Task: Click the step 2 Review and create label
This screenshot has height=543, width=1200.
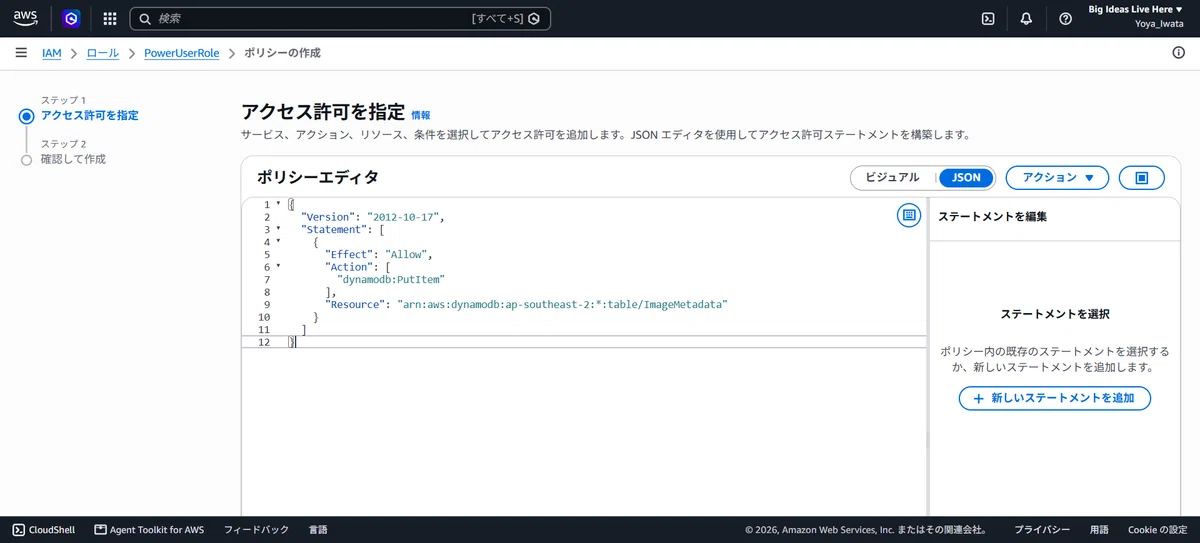Action: 73,159
